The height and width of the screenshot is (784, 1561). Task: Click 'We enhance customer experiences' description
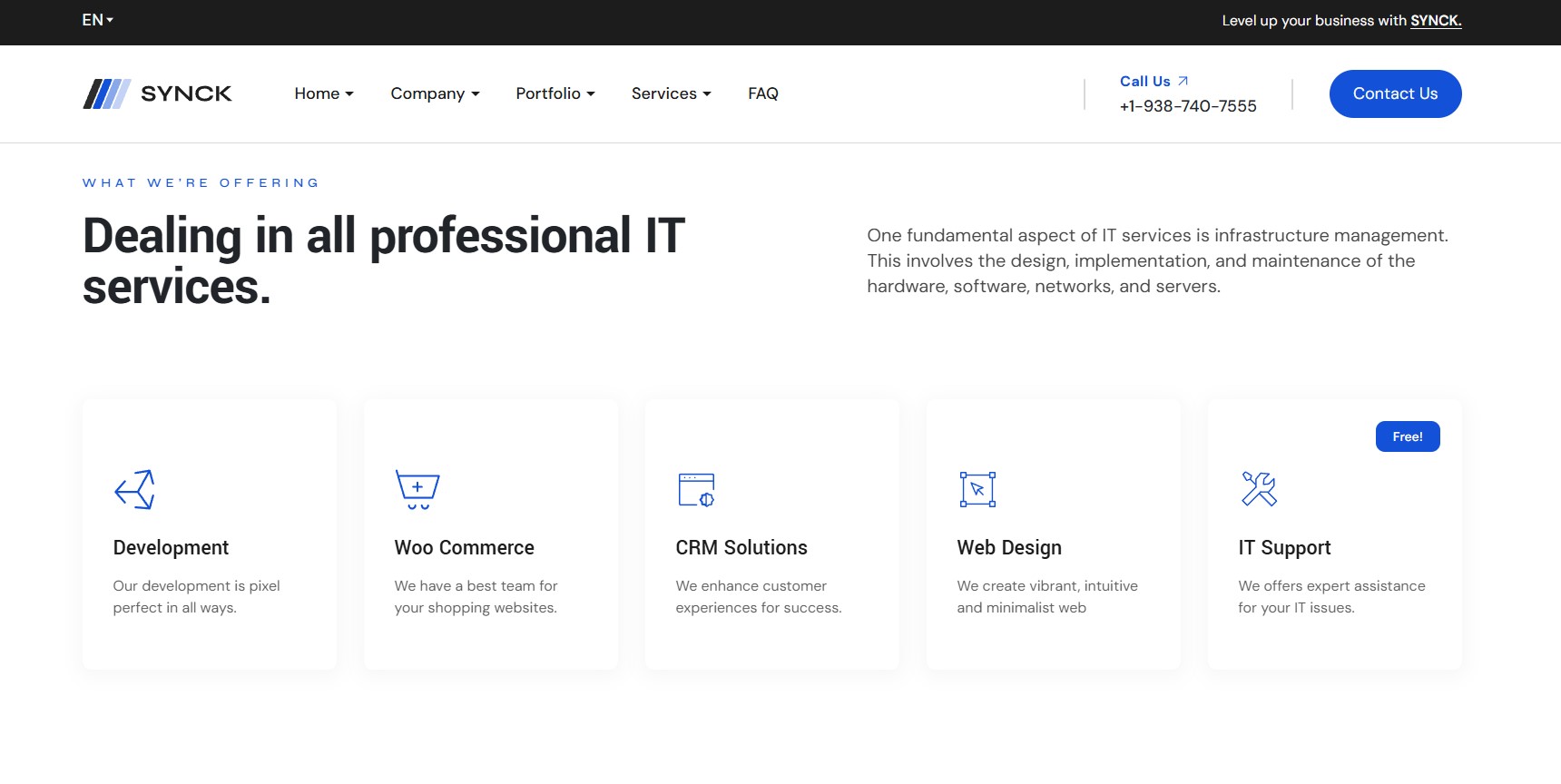pyautogui.click(x=759, y=597)
